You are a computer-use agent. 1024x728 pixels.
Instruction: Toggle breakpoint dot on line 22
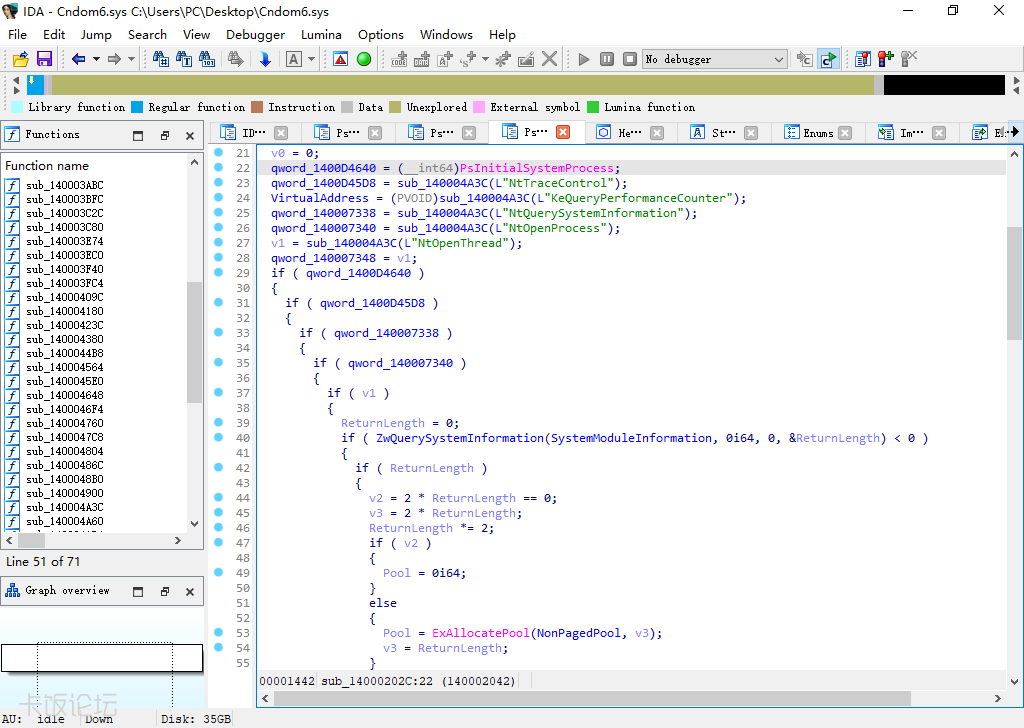click(x=218, y=168)
